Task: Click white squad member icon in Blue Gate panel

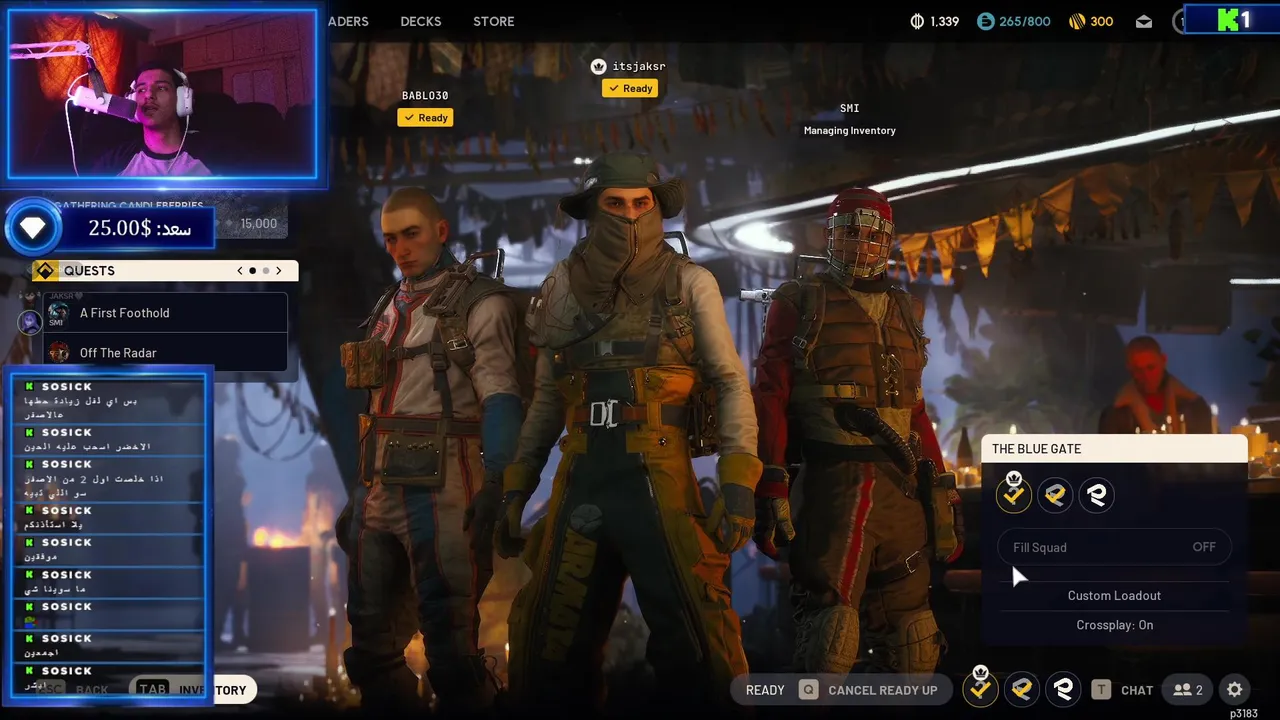Action: pos(1096,494)
